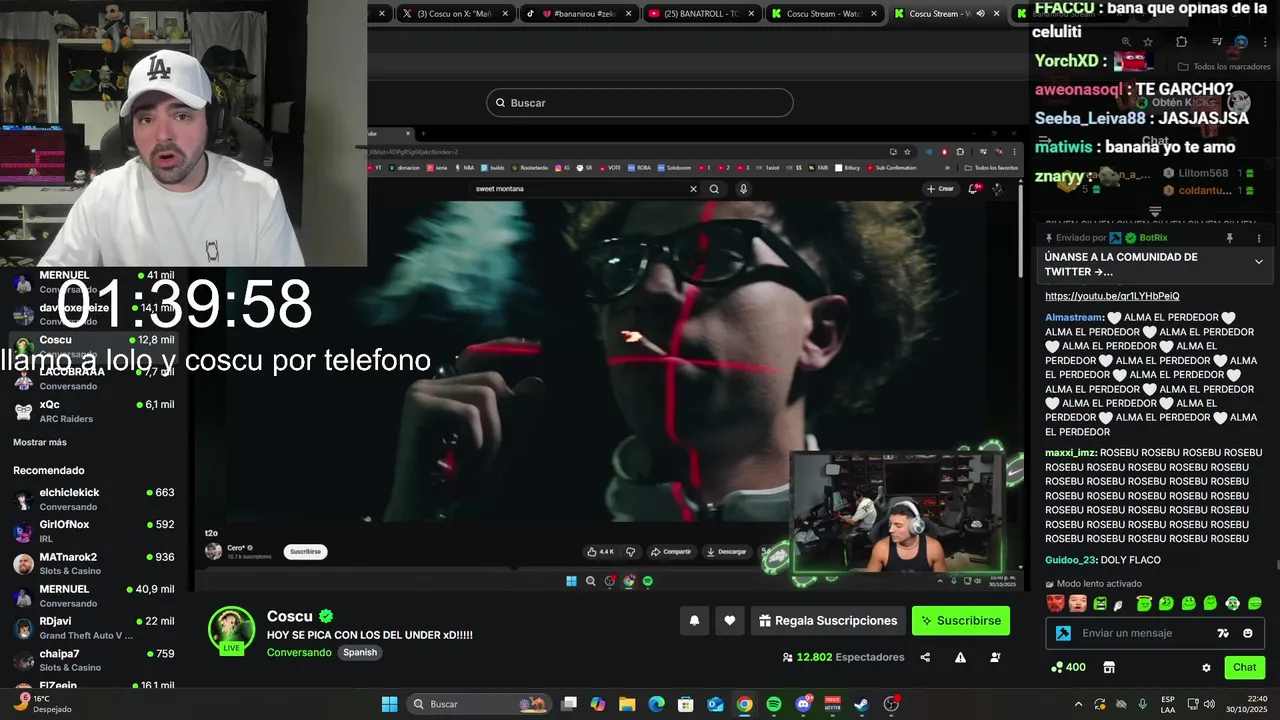Close the BANATROLL YouTube tab

coord(751,13)
